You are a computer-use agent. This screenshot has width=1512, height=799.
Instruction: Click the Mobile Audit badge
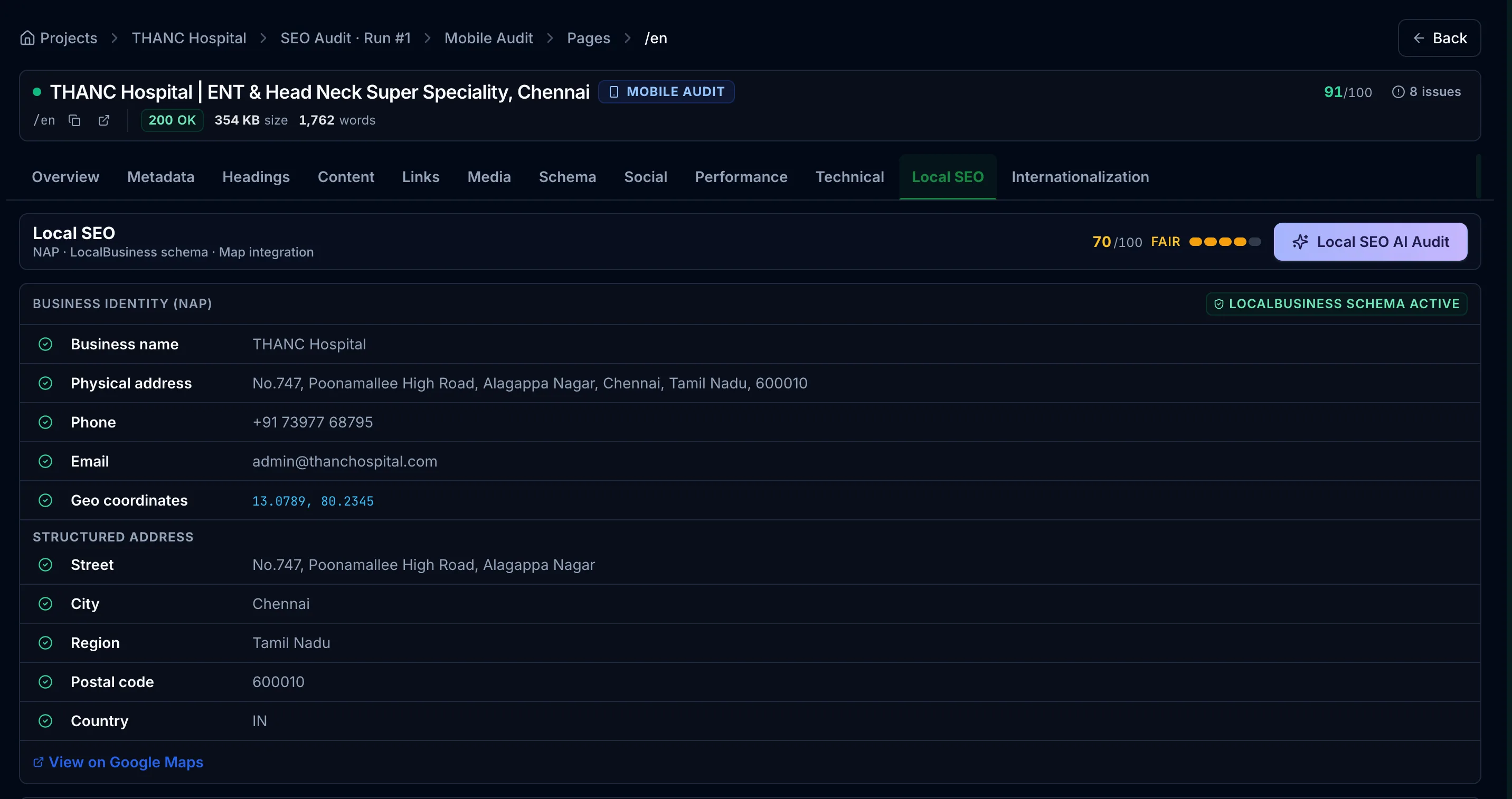tap(666, 92)
